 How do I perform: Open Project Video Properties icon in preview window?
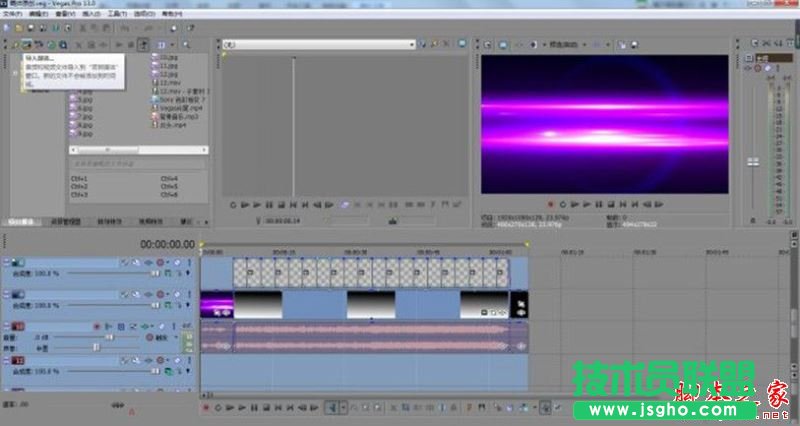click(488, 45)
